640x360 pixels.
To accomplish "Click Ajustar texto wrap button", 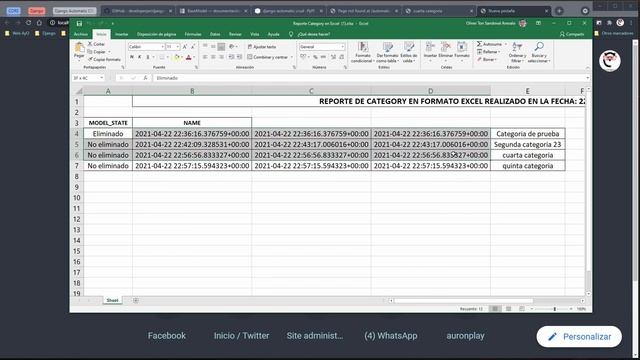I will click(x=262, y=47).
